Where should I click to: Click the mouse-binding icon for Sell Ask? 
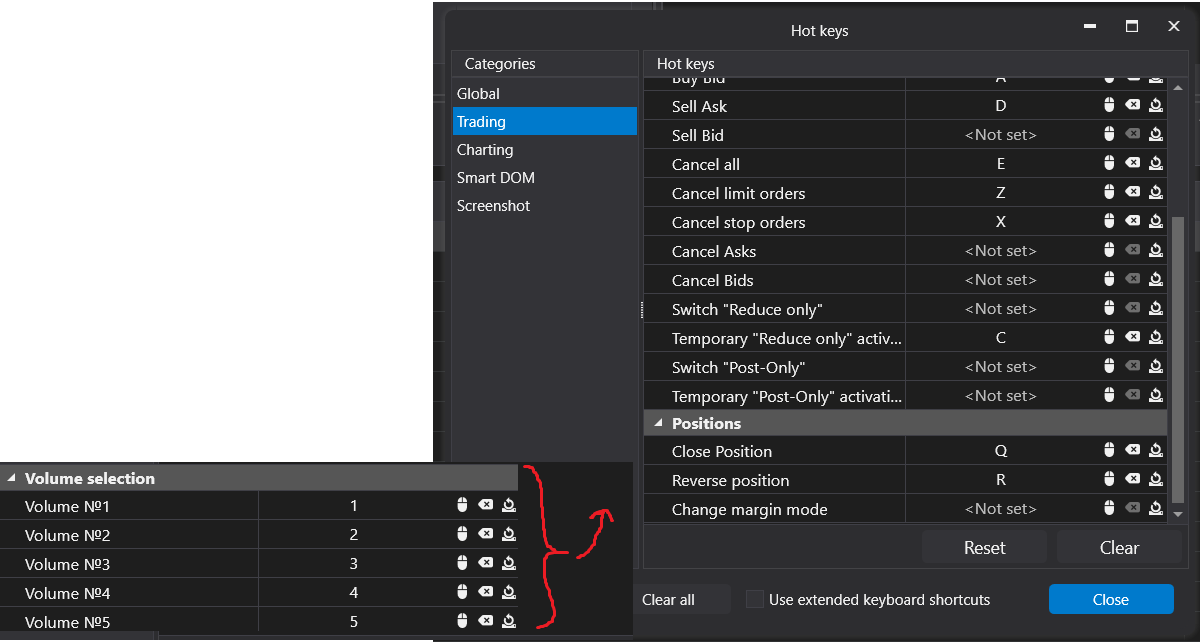1109,105
